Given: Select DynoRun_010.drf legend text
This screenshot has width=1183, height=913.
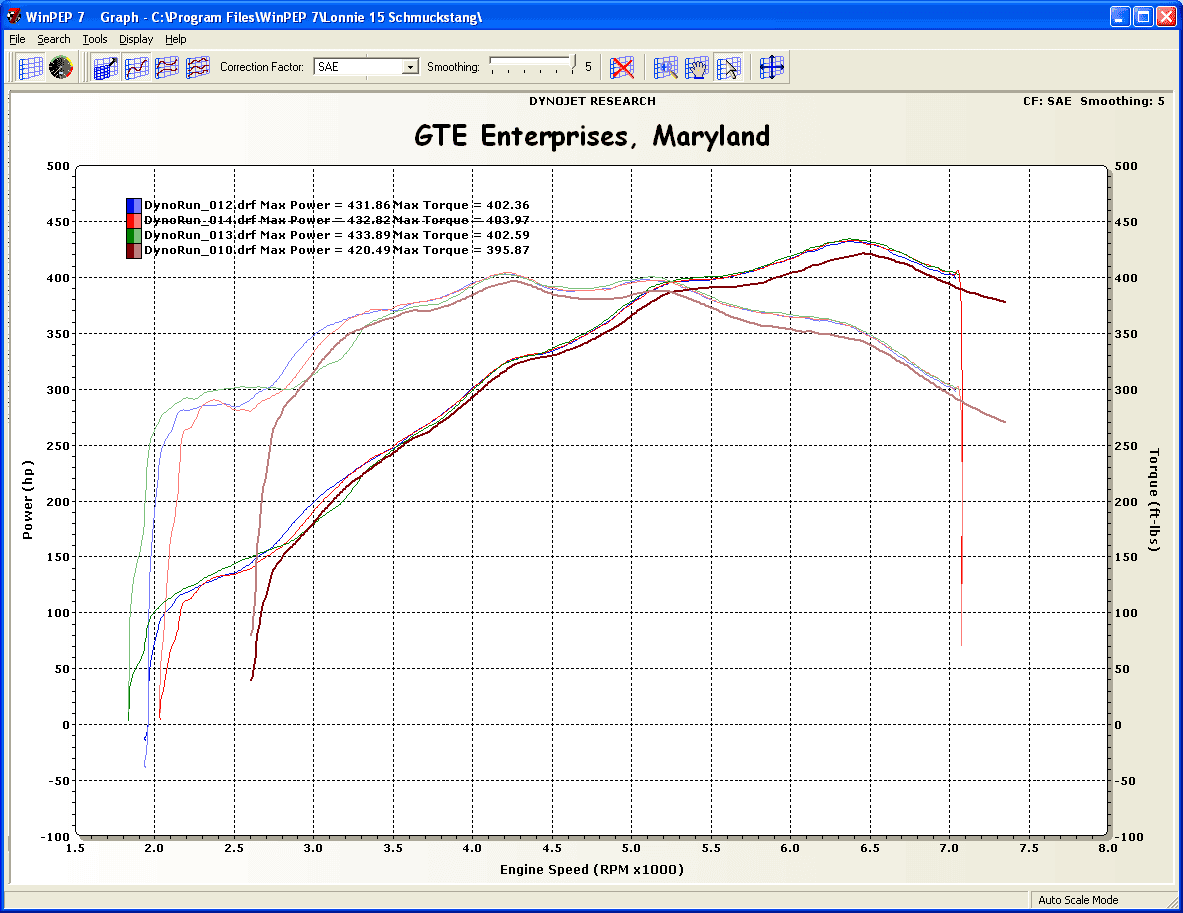Looking at the screenshot, I should pos(200,251).
